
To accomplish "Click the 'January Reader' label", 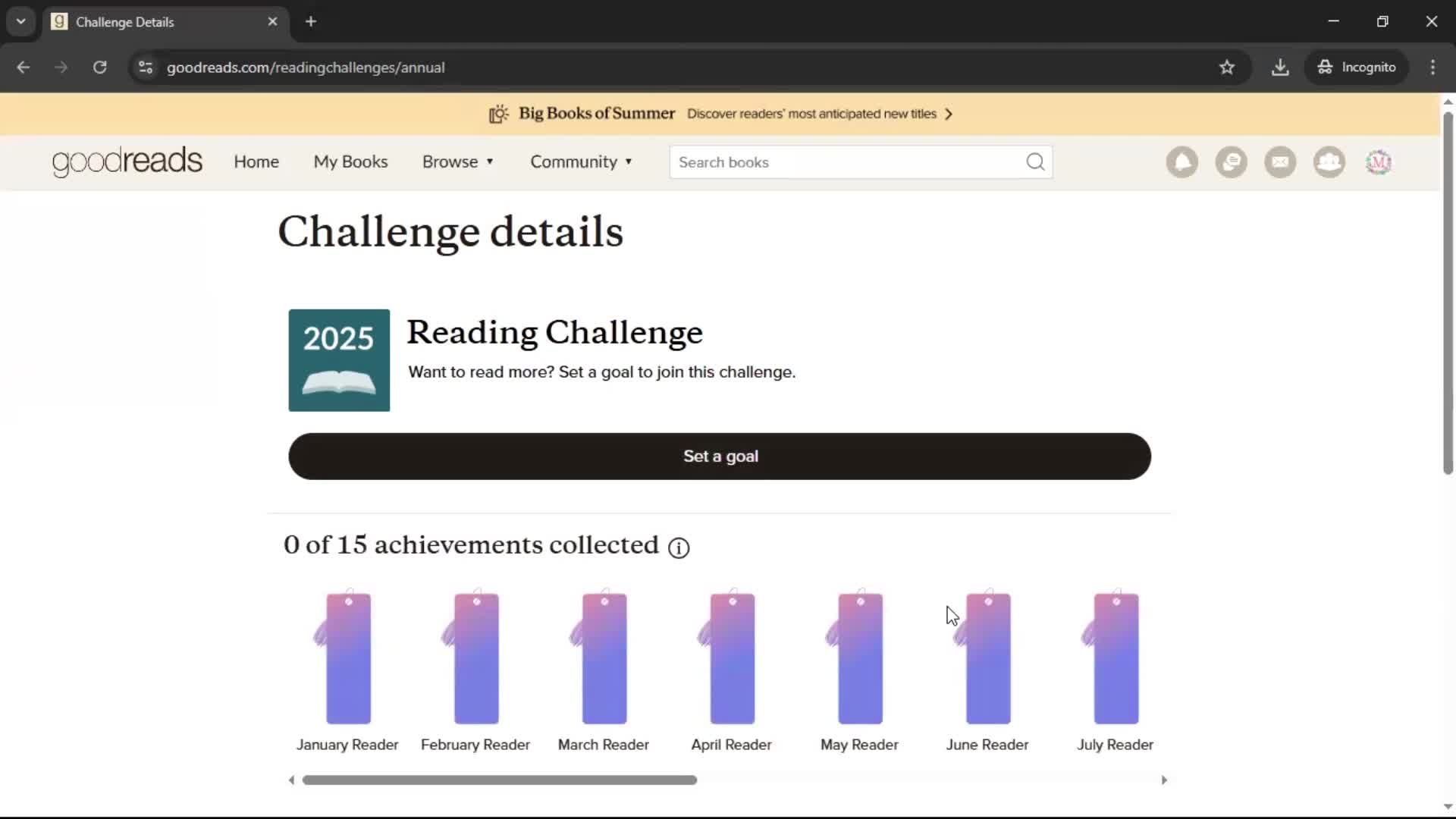I will tap(347, 745).
